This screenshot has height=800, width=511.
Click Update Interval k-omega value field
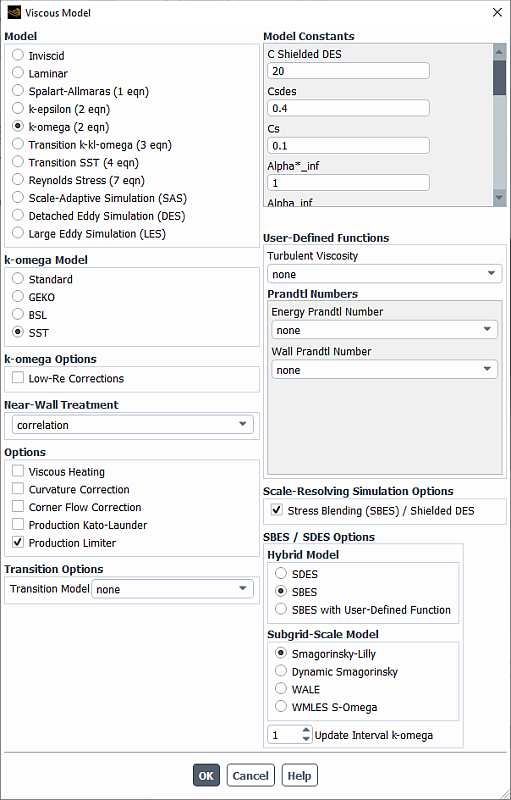pos(284,735)
